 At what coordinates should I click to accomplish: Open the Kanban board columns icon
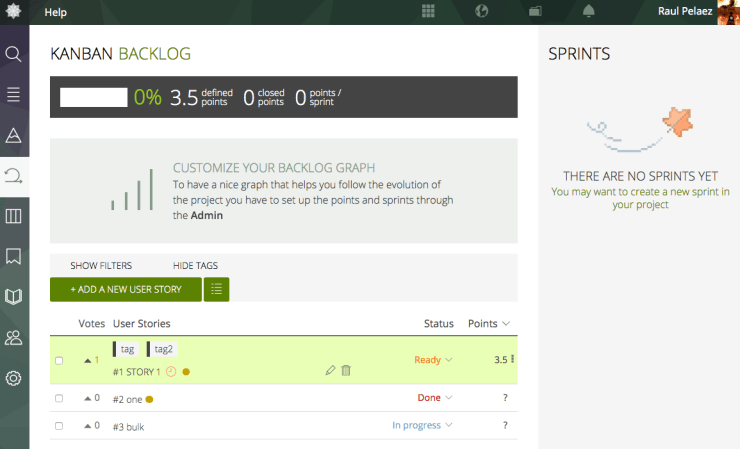(x=14, y=216)
